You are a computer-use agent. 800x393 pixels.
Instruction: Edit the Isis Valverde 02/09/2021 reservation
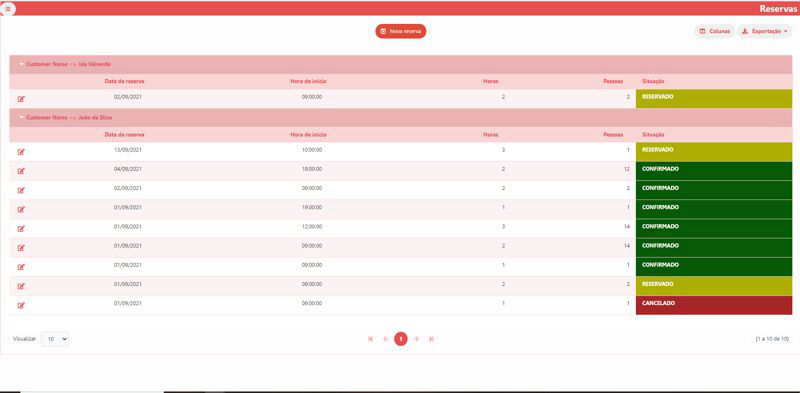[x=21, y=99]
